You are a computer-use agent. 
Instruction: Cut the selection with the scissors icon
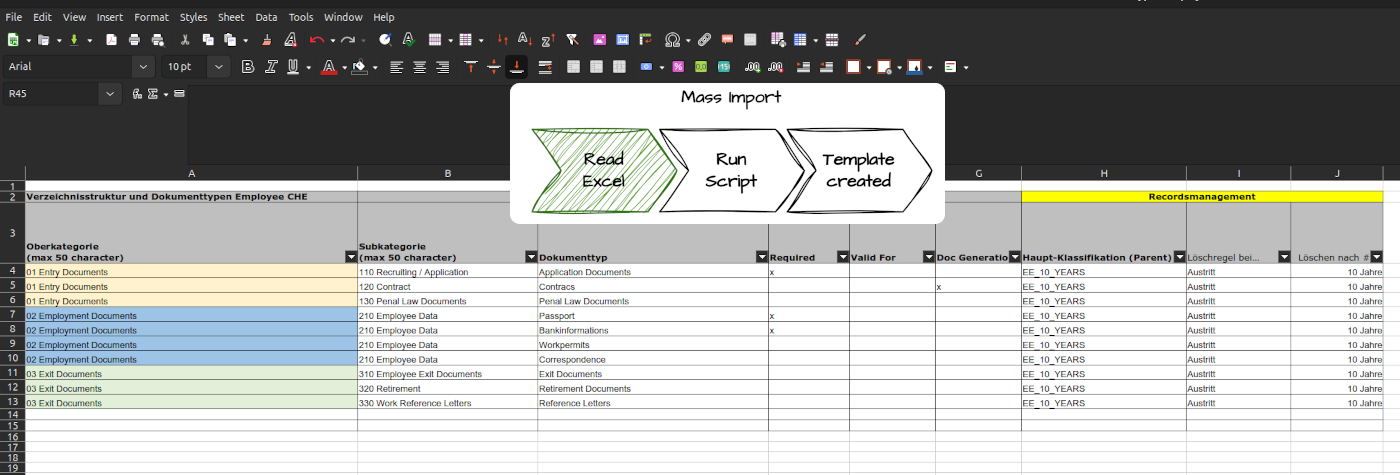185,40
